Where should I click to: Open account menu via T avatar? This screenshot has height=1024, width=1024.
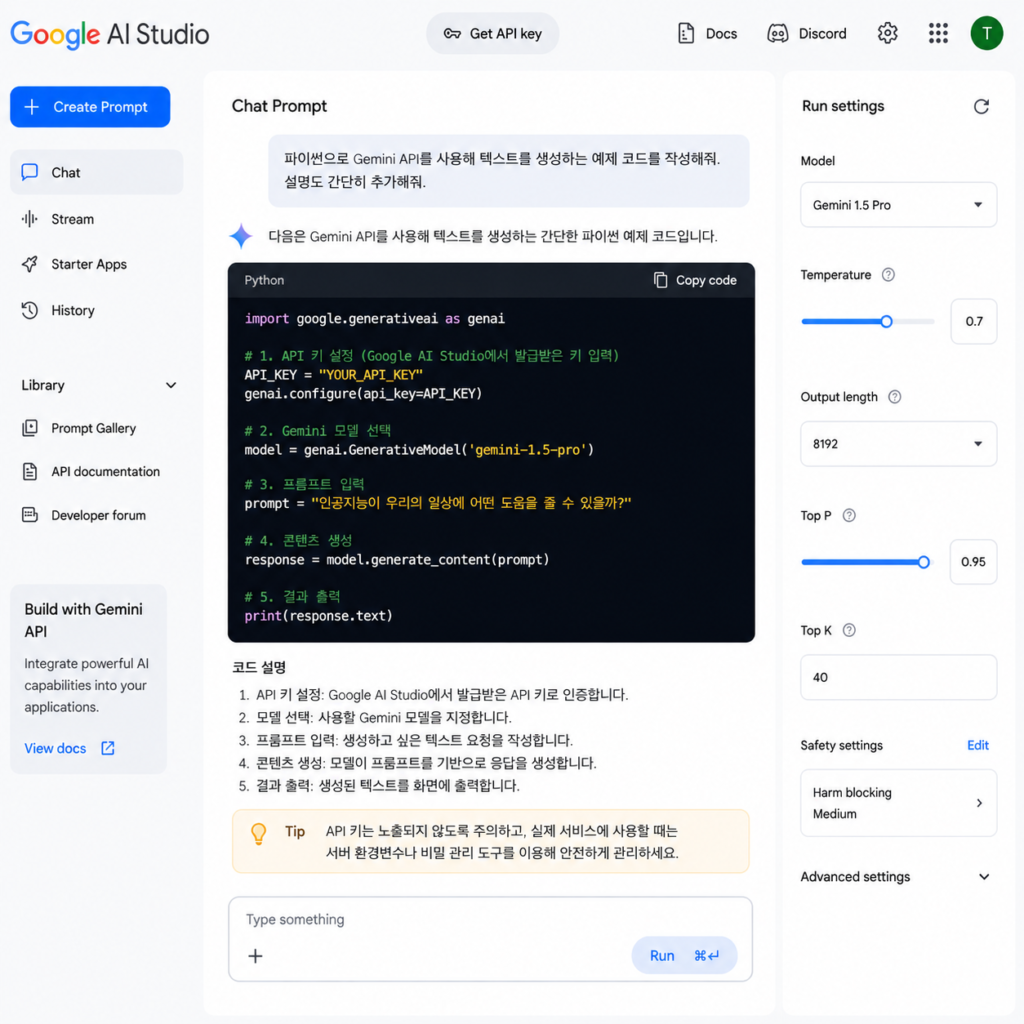coord(986,33)
